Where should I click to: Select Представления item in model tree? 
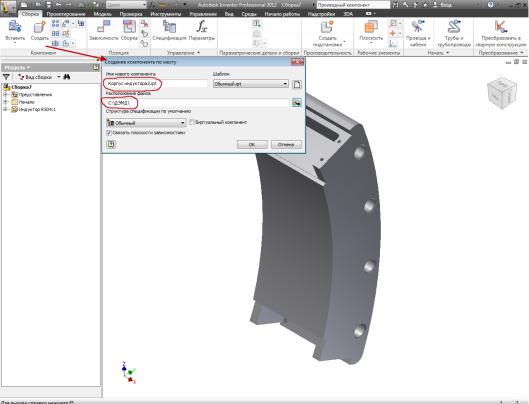35,95
